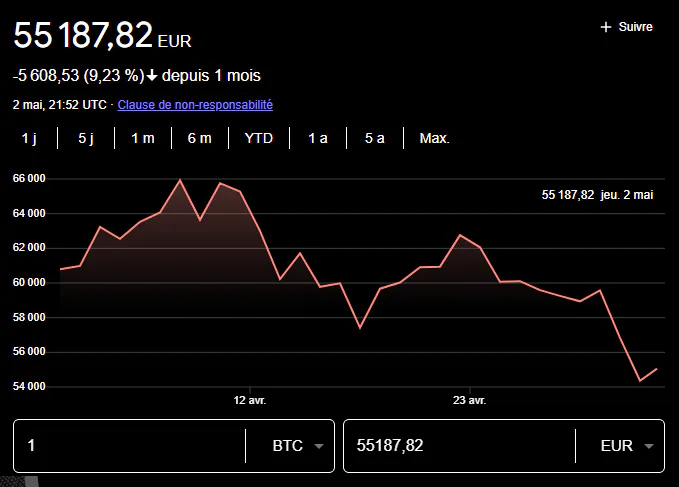The image size is (679, 487).
Task: Click the 23 avr. date axis marker
Action: click(x=469, y=400)
